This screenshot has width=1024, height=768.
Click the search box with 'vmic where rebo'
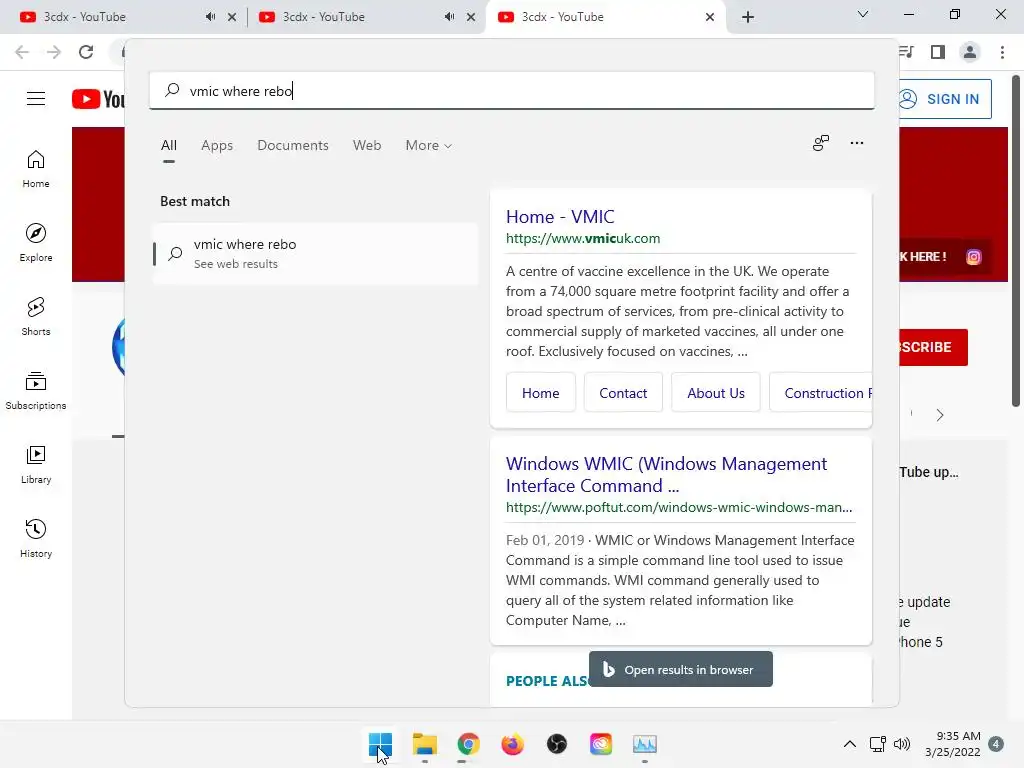[511, 91]
